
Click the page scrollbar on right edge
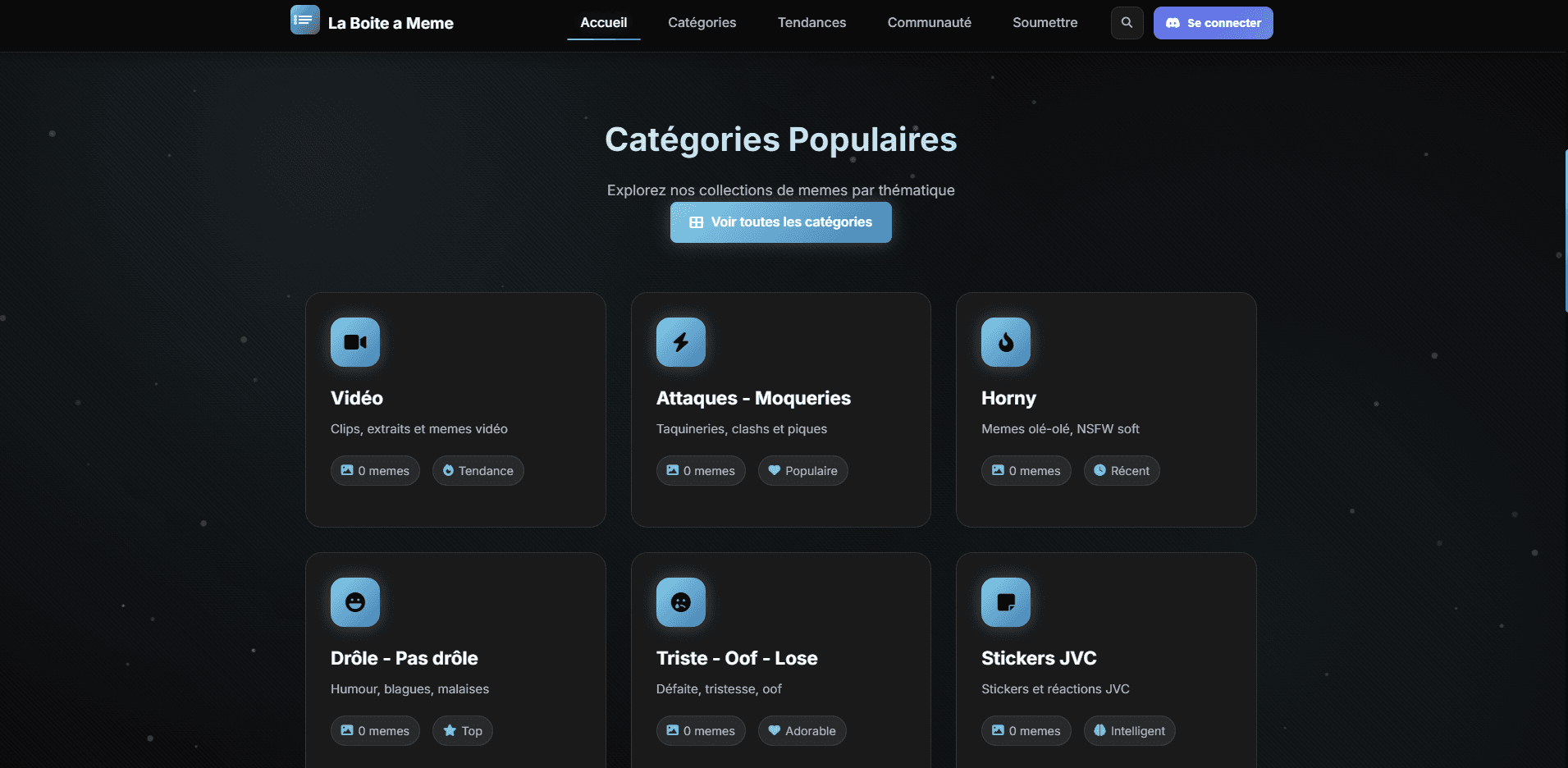tap(1566, 231)
